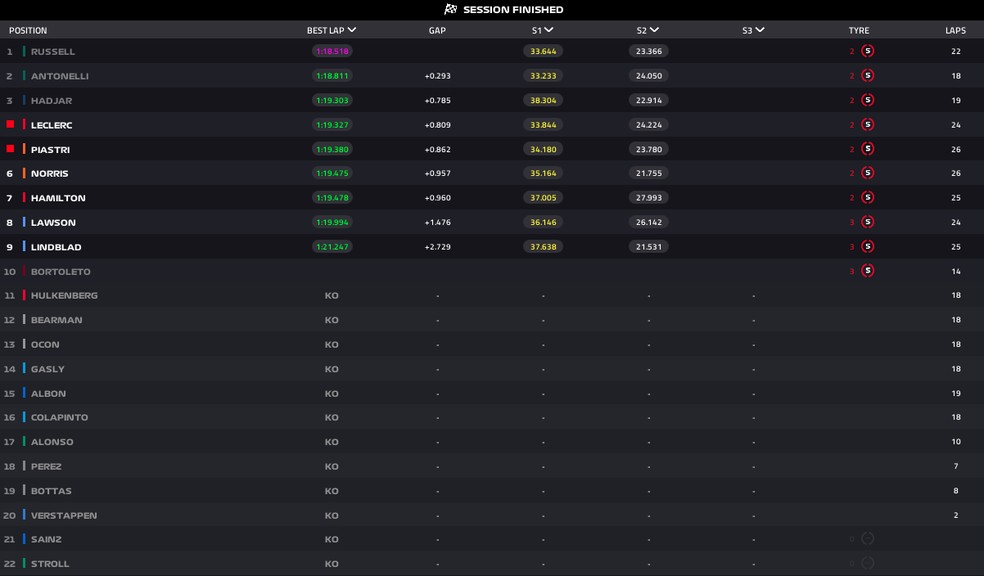The image size is (984, 576).
Task: Click the LAPS column header
Action: tap(954, 30)
